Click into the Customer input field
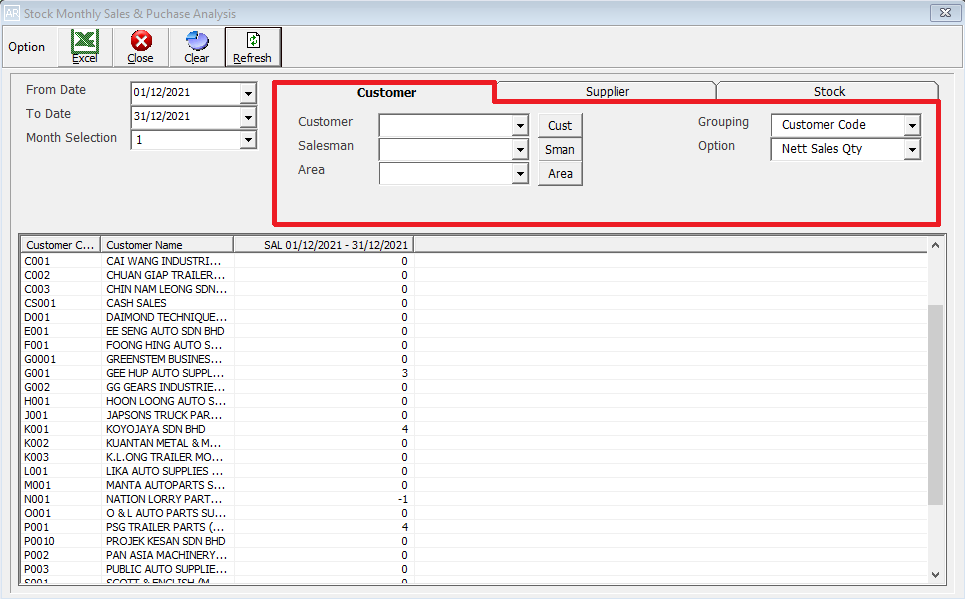The height and width of the screenshot is (599, 965). pos(446,126)
